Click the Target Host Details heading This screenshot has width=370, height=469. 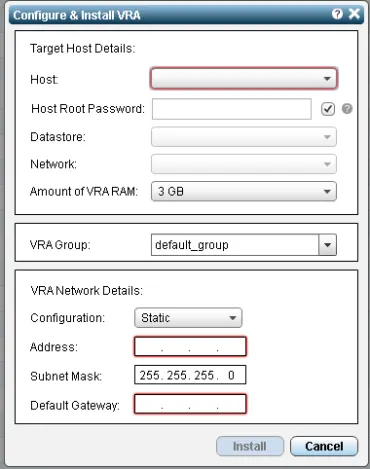point(83,49)
